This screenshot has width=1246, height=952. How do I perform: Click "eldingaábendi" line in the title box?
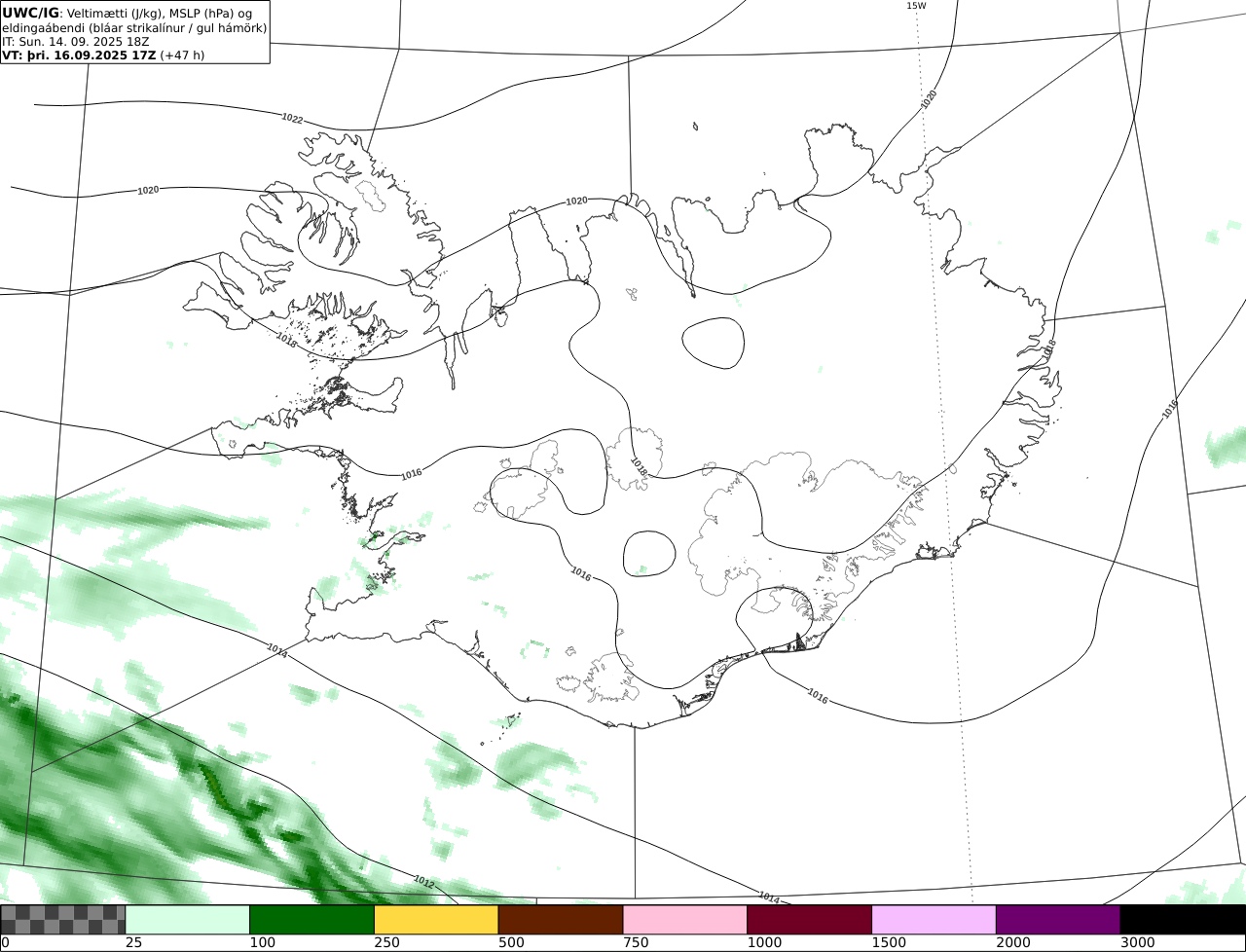pos(134,28)
